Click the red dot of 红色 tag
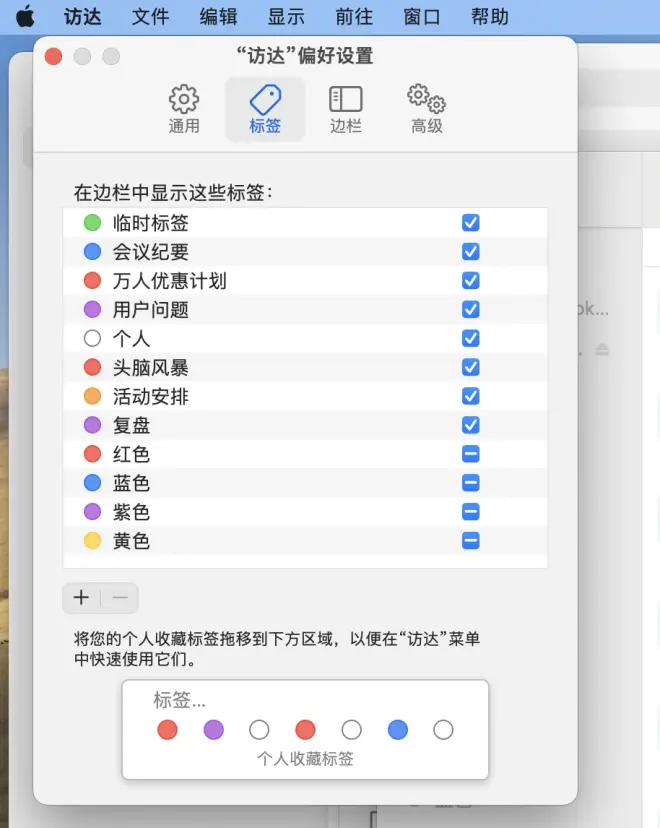 pyautogui.click(x=92, y=454)
